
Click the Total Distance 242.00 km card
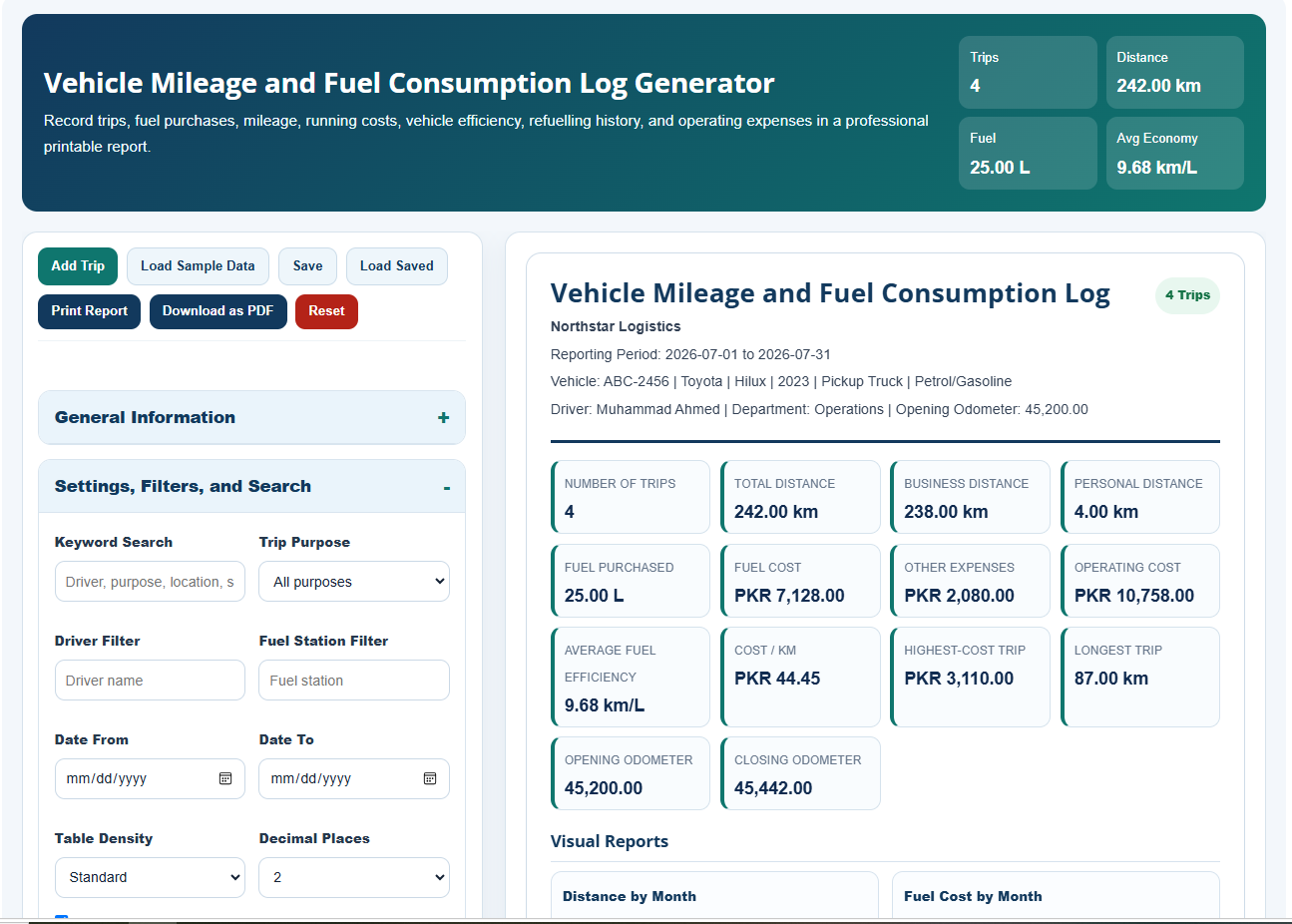coord(800,497)
